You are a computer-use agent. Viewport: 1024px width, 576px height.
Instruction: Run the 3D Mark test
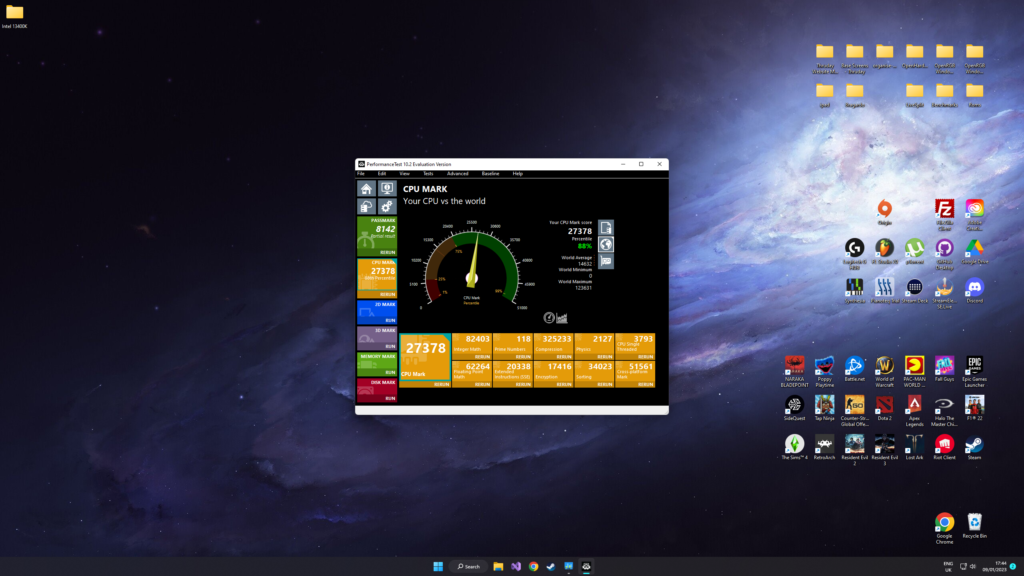click(x=391, y=347)
